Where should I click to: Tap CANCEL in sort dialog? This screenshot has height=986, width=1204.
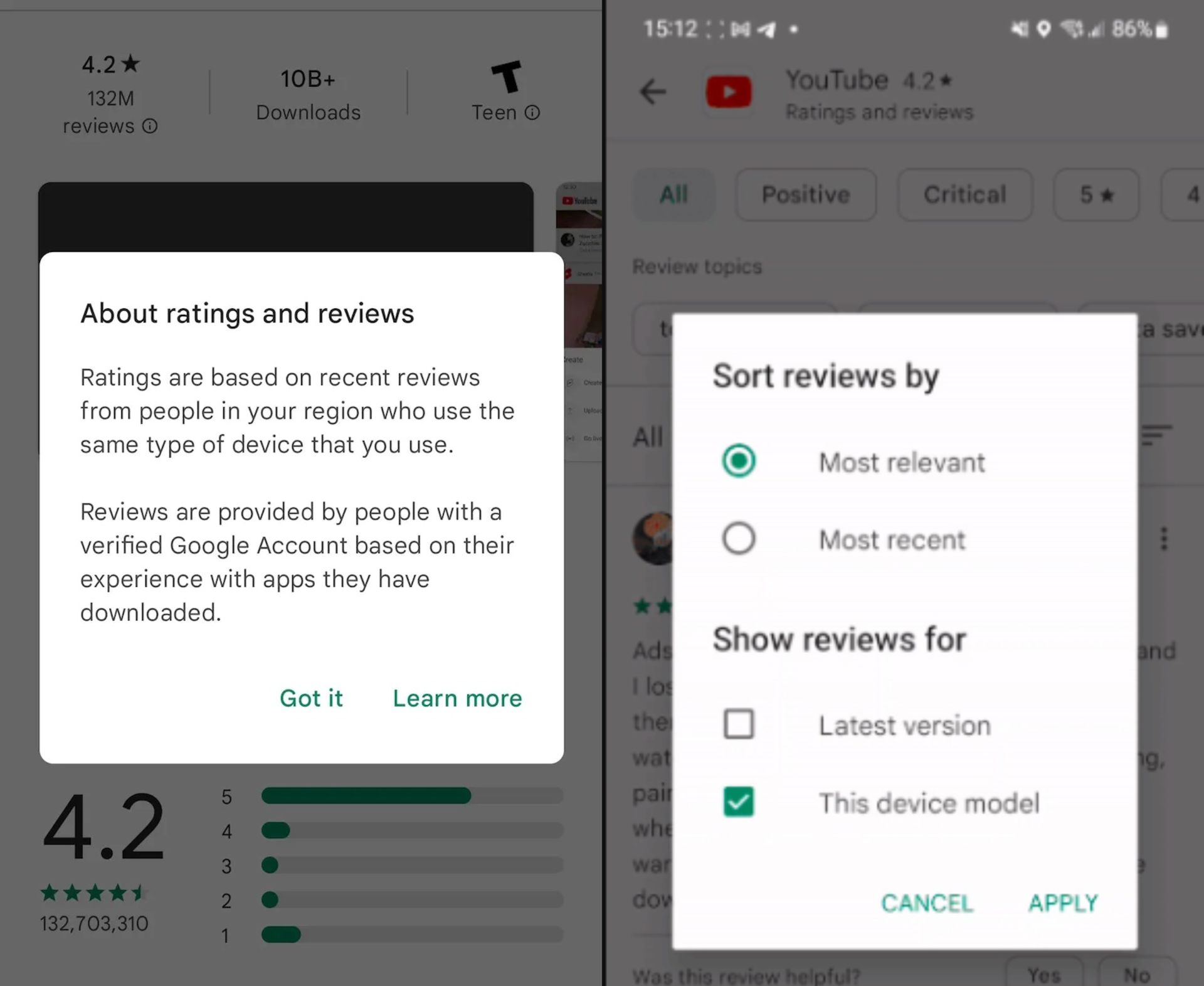[x=927, y=903]
